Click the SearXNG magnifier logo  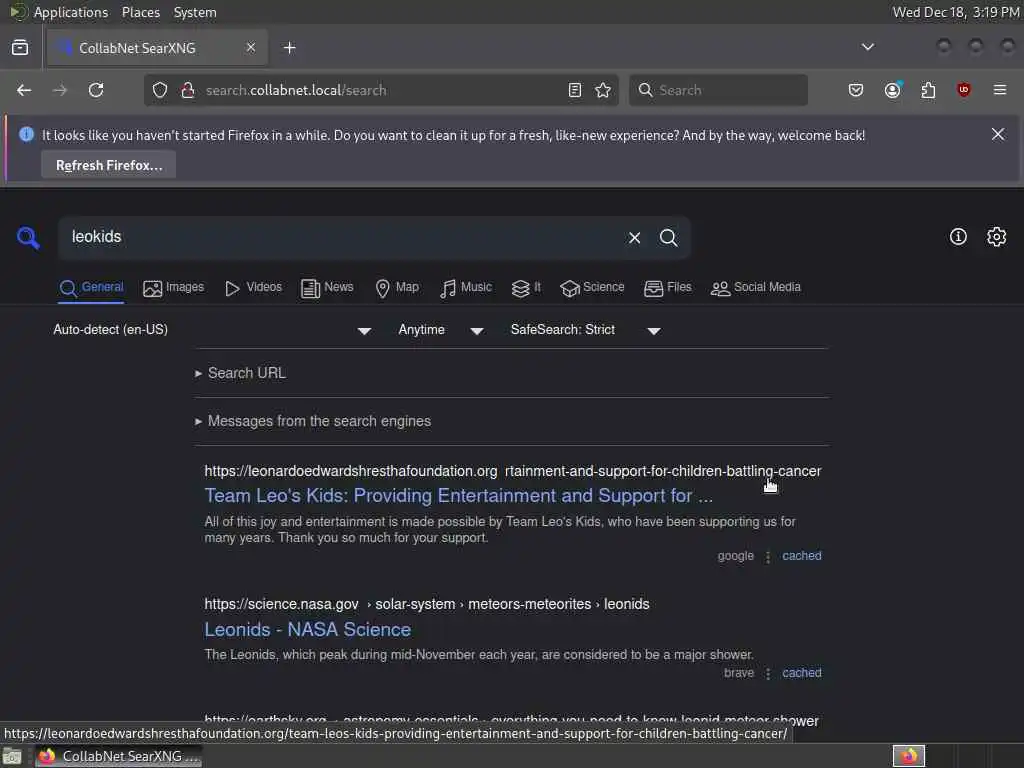[x=28, y=238]
